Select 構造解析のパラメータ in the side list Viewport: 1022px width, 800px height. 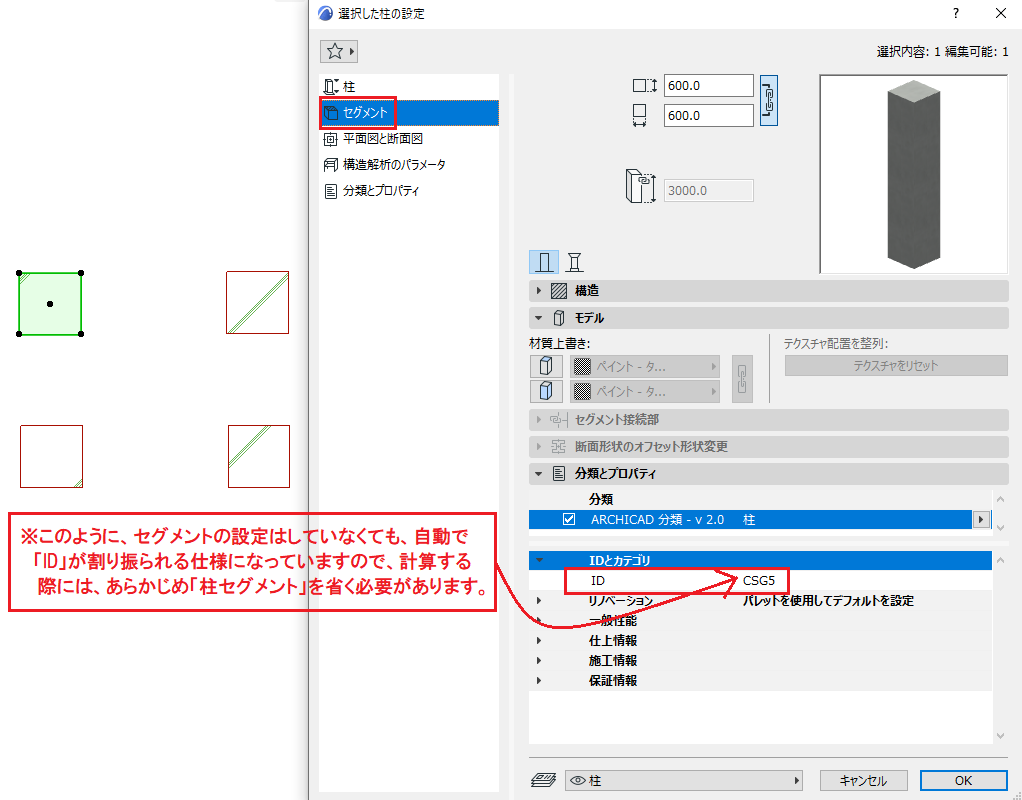394,165
